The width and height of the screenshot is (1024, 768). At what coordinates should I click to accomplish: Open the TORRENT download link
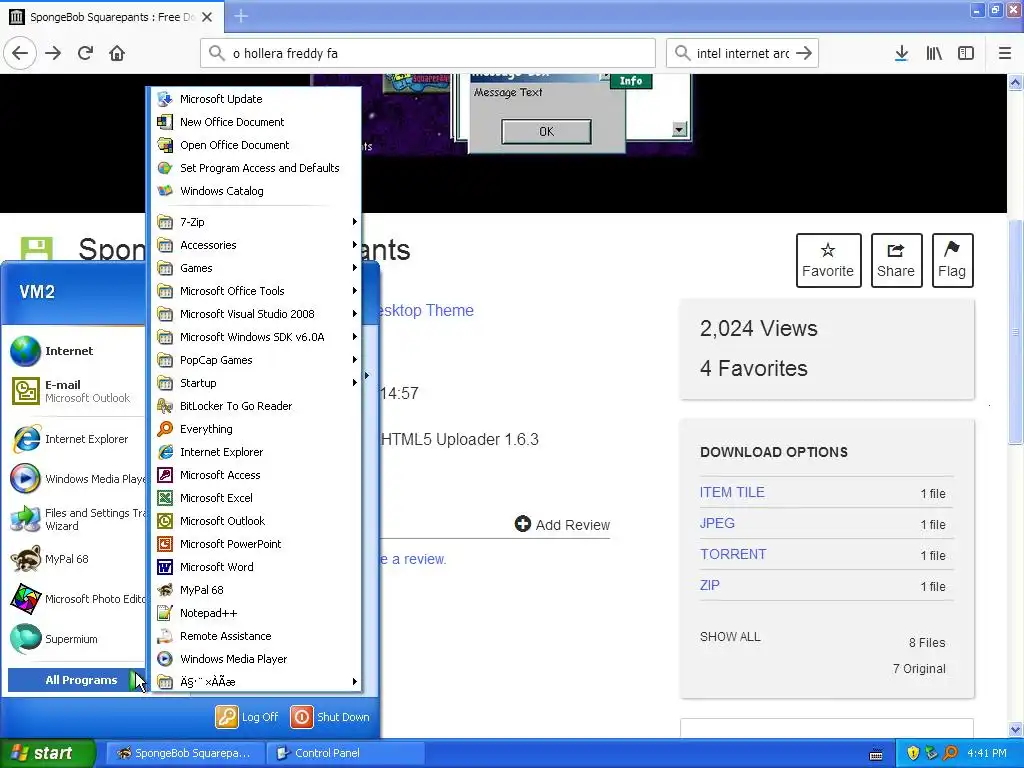[733, 554]
